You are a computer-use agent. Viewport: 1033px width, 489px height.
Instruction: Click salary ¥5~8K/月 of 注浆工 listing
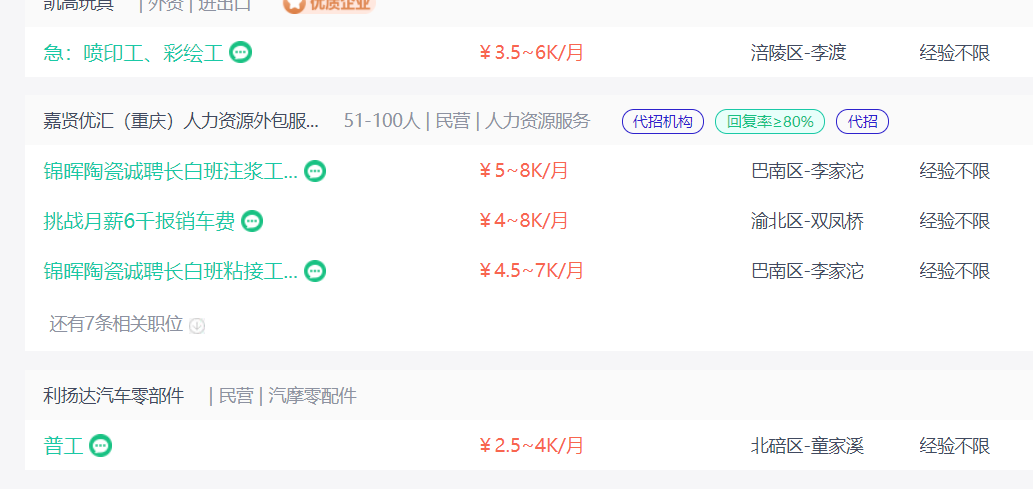tap(524, 171)
